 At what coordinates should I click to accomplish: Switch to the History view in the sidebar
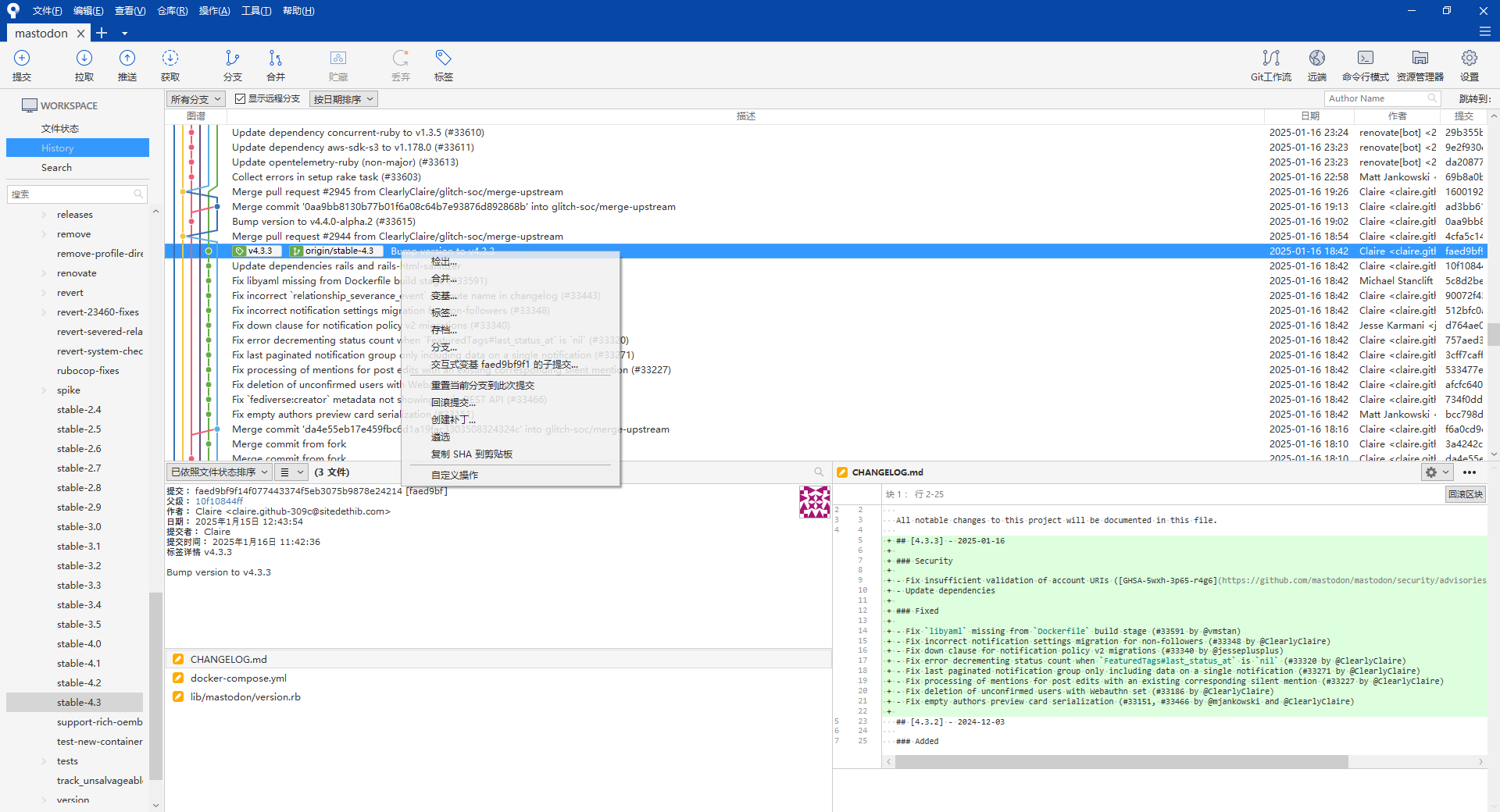click(x=77, y=148)
